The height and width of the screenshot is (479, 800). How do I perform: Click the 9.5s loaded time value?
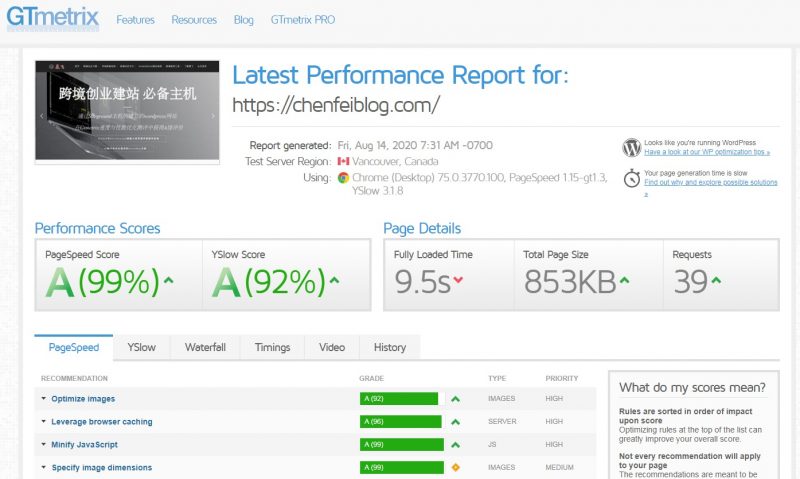pos(422,282)
